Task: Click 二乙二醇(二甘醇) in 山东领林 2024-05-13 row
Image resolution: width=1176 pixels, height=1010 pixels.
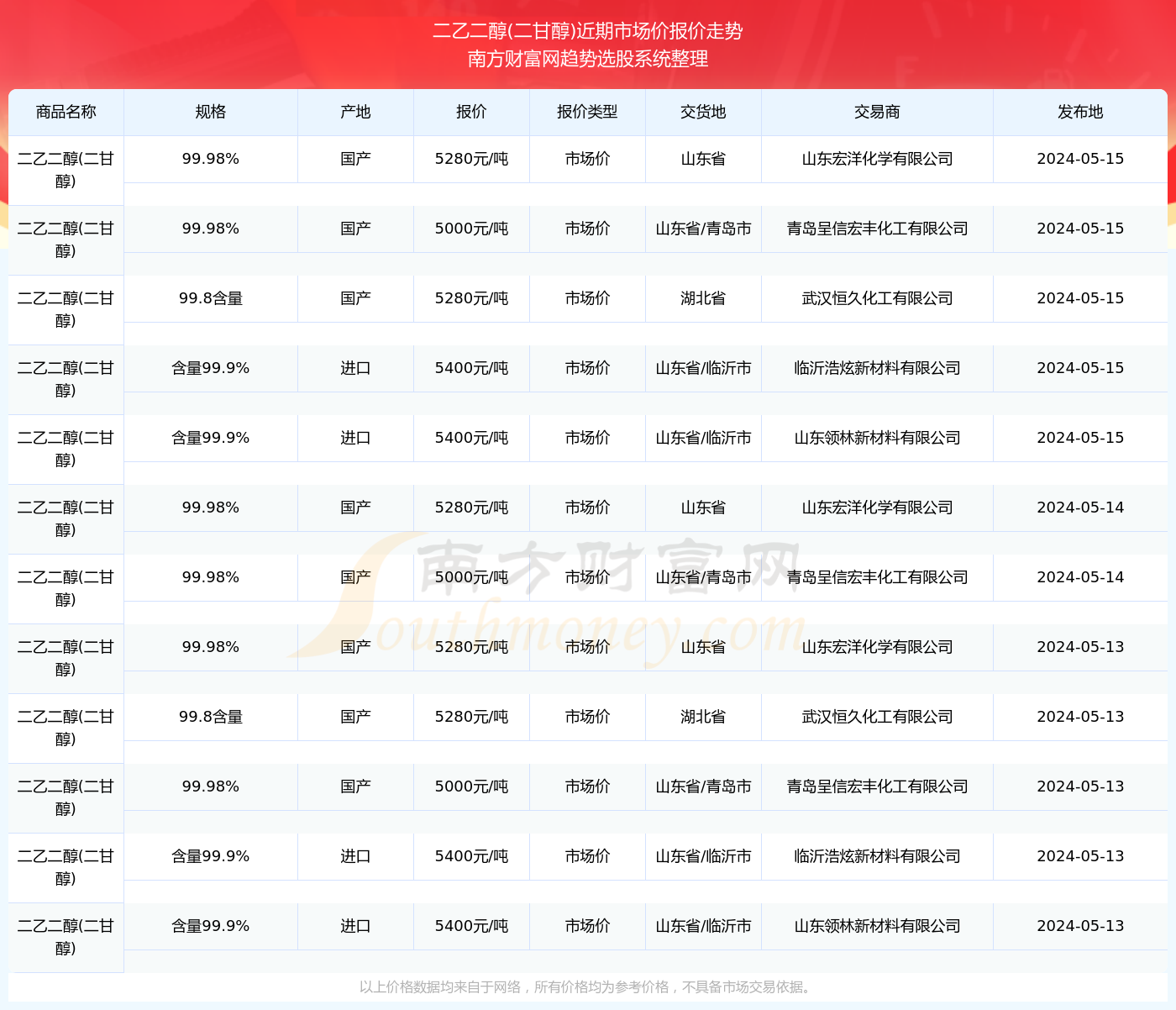Action: pyautogui.click(x=66, y=937)
